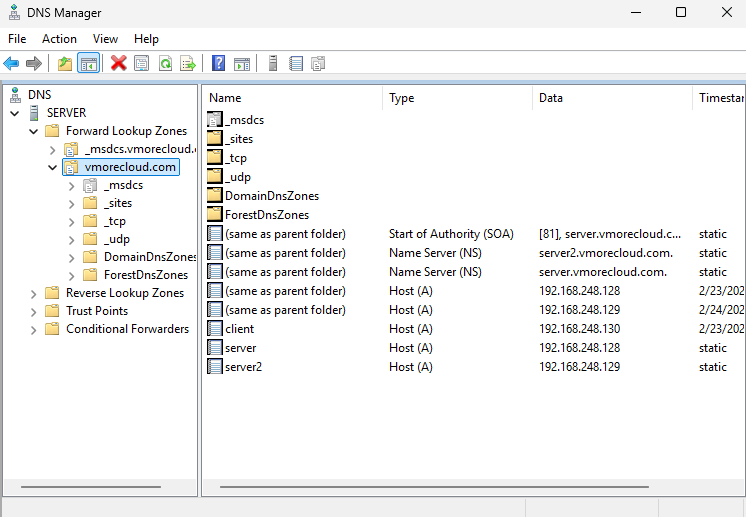The width and height of the screenshot is (746, 517).
Task: Expand the DomainDnsZones tree folder
Action: tap(71, 258)
